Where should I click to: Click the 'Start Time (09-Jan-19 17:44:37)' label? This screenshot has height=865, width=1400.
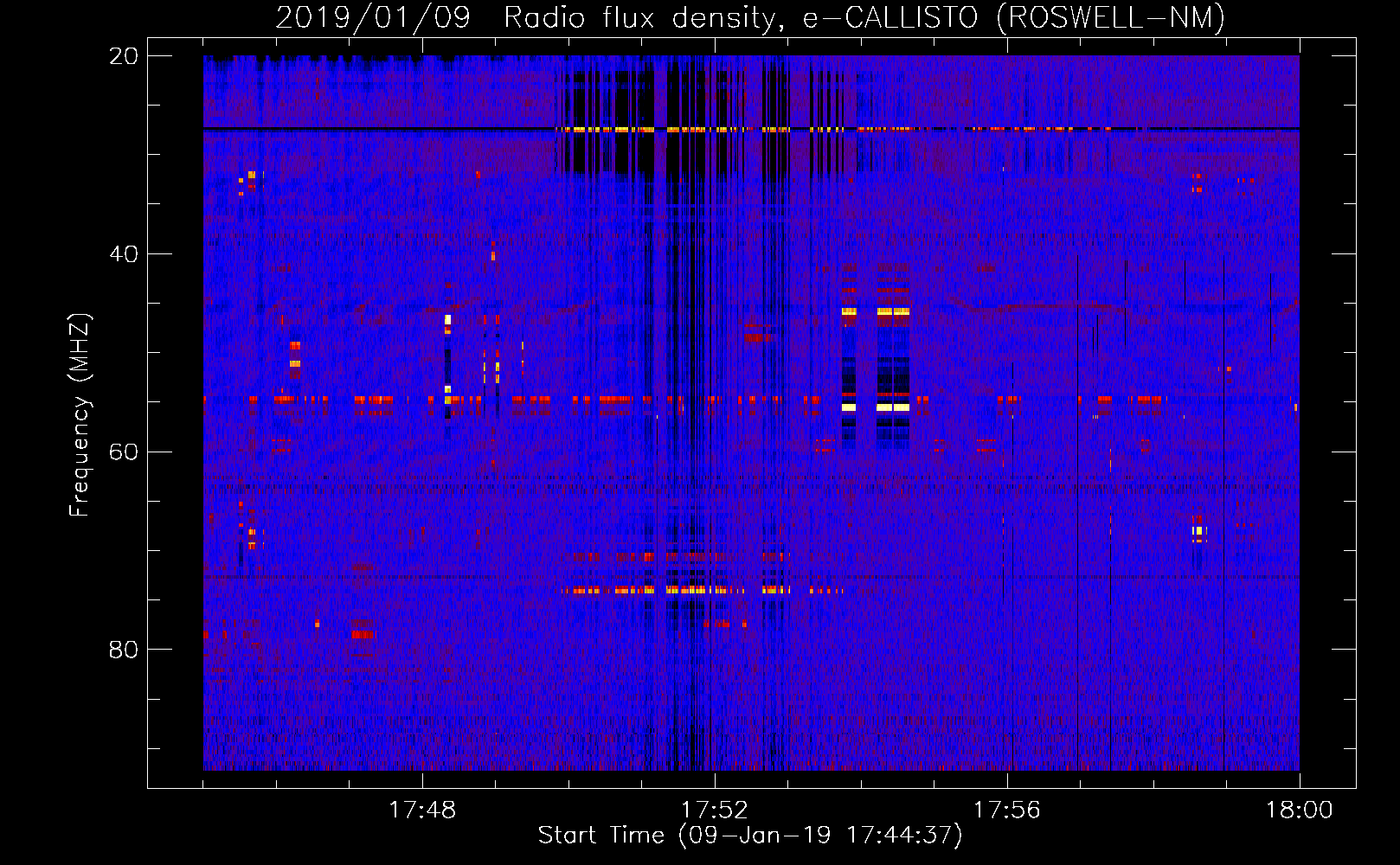click(750, 836)
